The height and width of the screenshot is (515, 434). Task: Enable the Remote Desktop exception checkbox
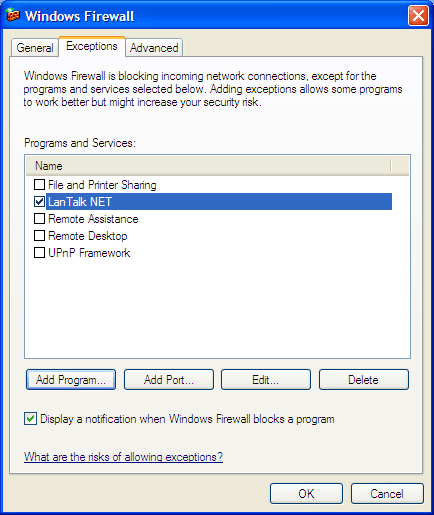39,236
